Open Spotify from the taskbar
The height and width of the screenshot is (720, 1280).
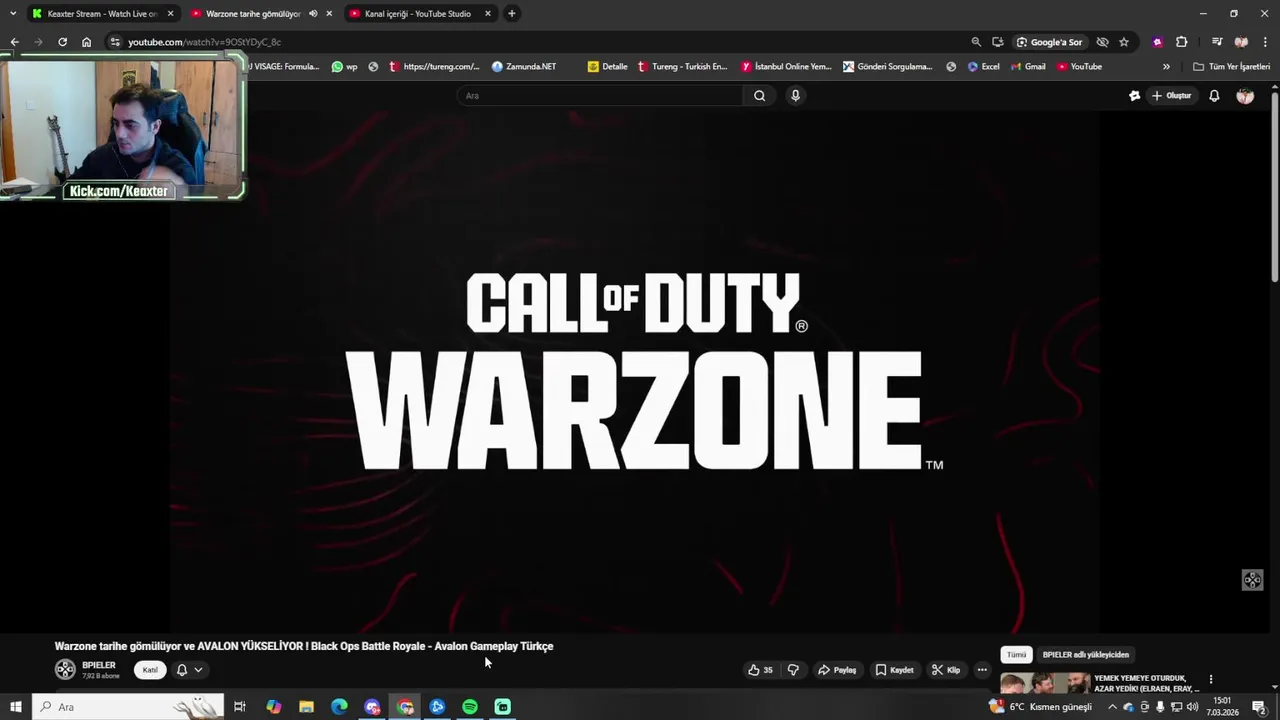coord(470,707)
